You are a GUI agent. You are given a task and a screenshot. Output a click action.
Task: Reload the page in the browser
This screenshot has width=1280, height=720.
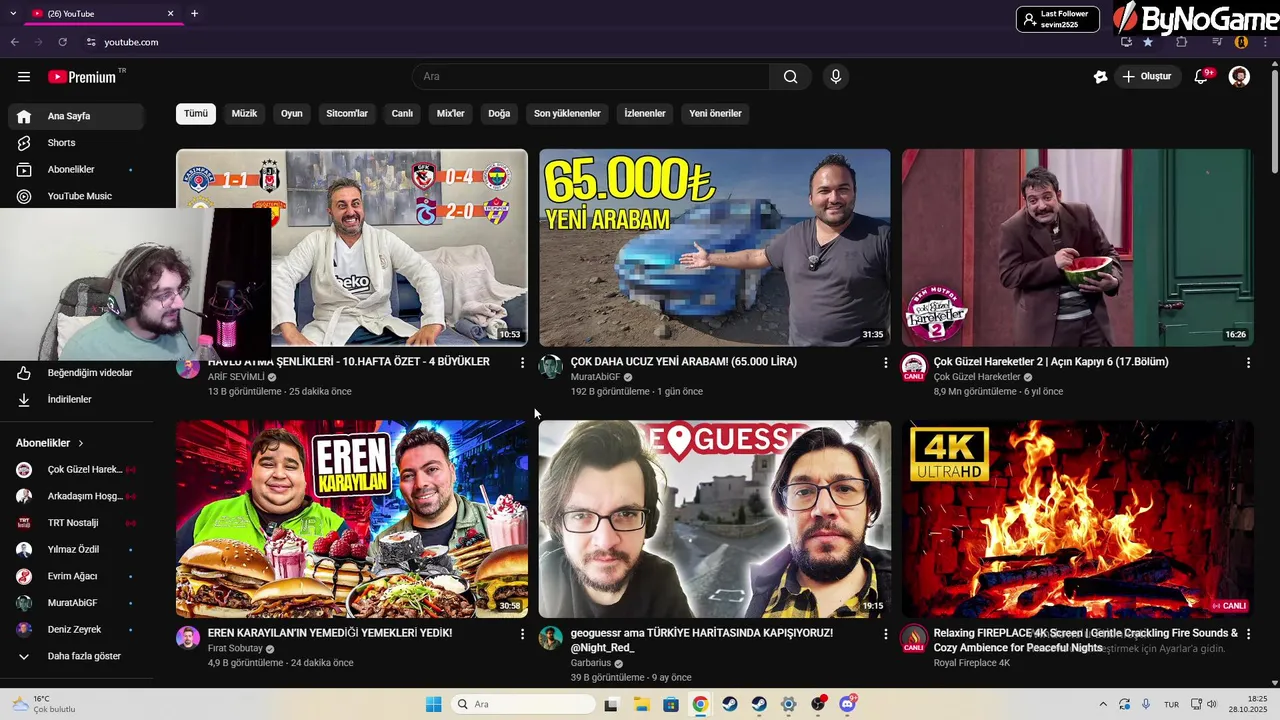tap(62, 42)
